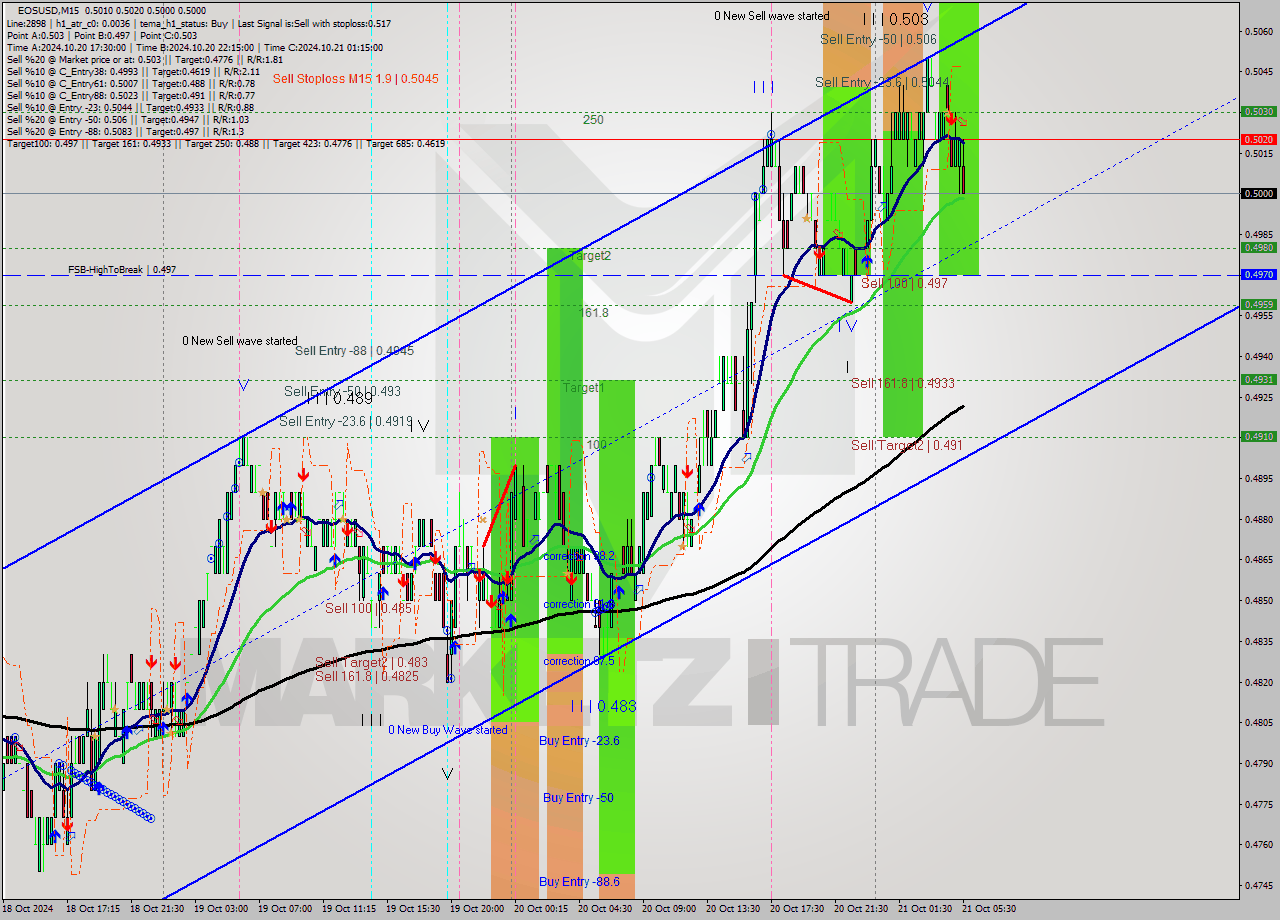Click the 0.4745 price axis value
Image resolution: width=1280 pixels, height=920 pixels.
click(x=1259, y=885)
